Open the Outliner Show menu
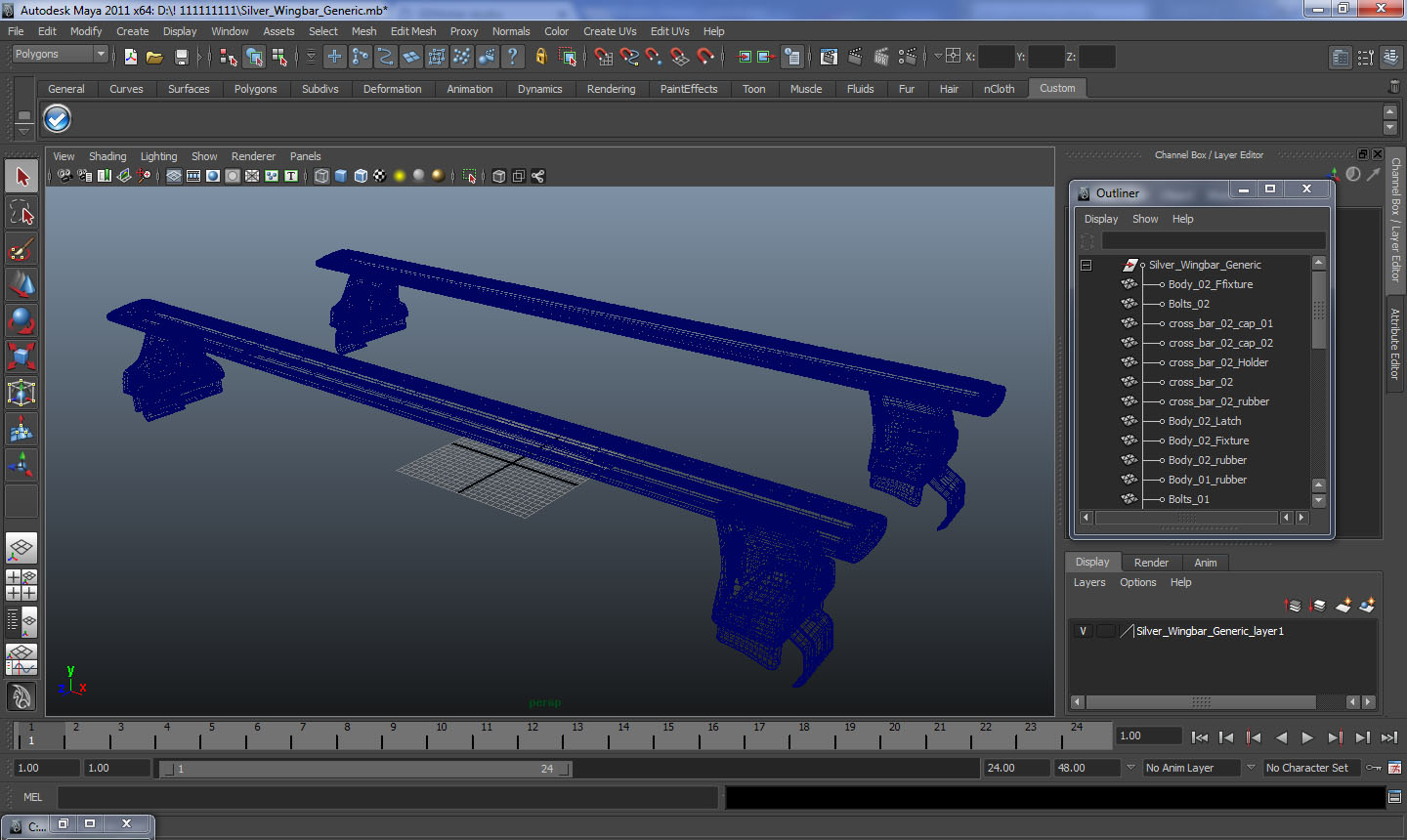The width and height of the screenshot is (1407, 840). pyautogui.click(x=1145, y=219)
